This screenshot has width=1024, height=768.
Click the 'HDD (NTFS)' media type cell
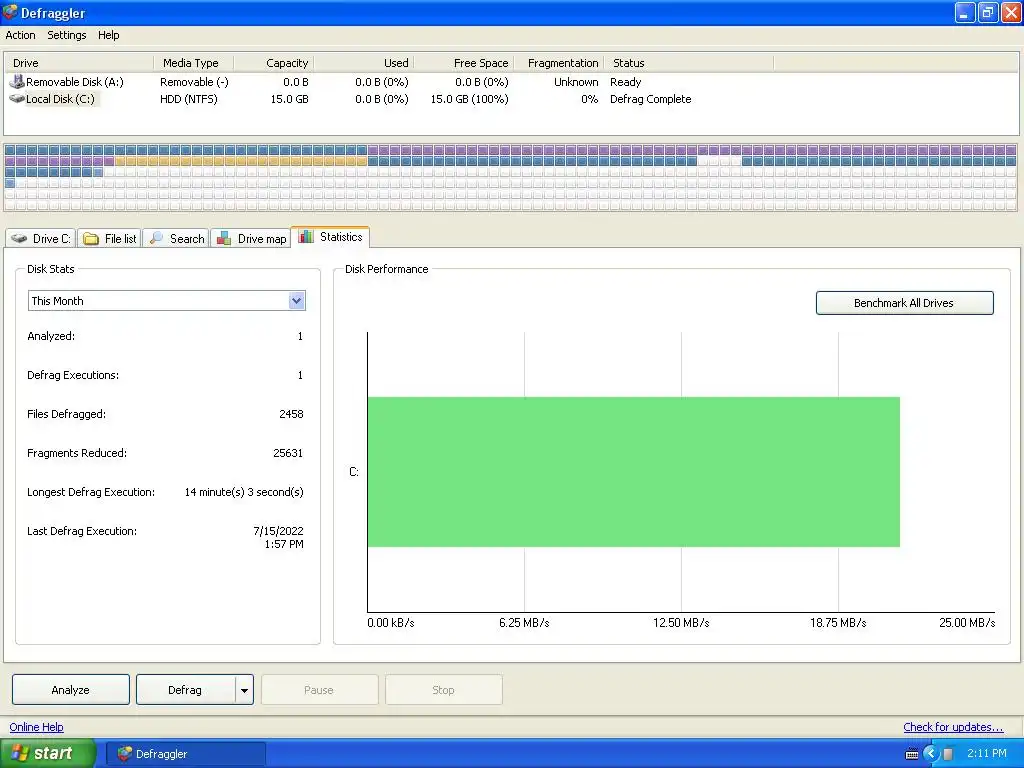coord(189,99)
